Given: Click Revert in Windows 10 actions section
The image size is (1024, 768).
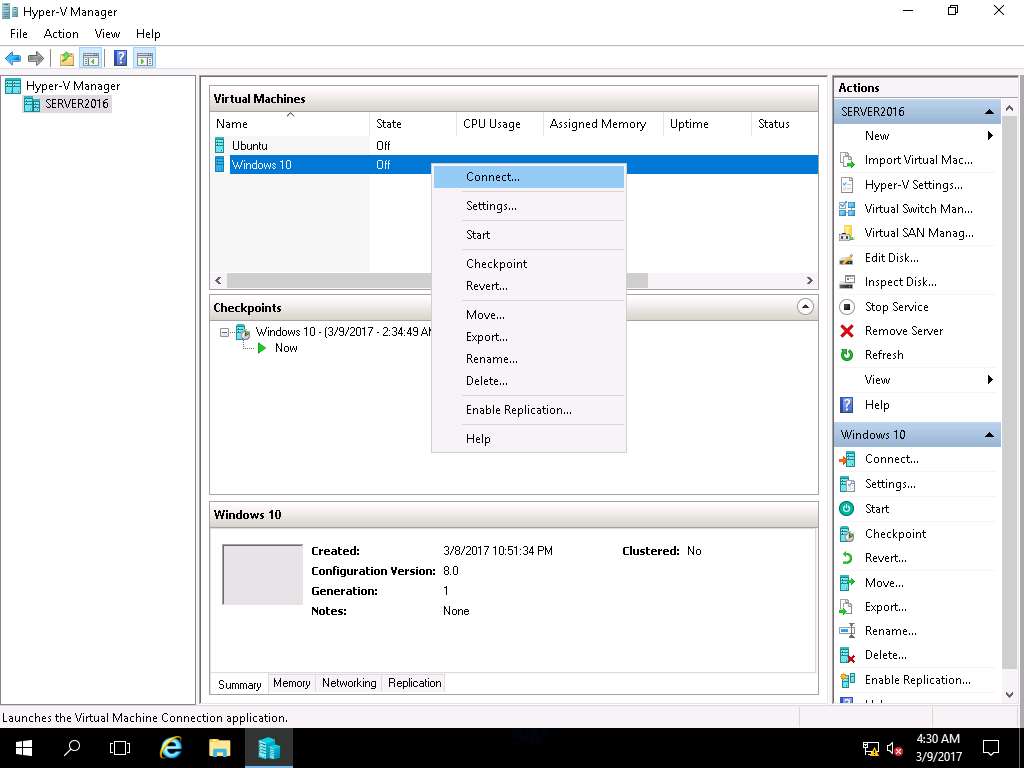Looking at the screenshot, I should 886,558.
